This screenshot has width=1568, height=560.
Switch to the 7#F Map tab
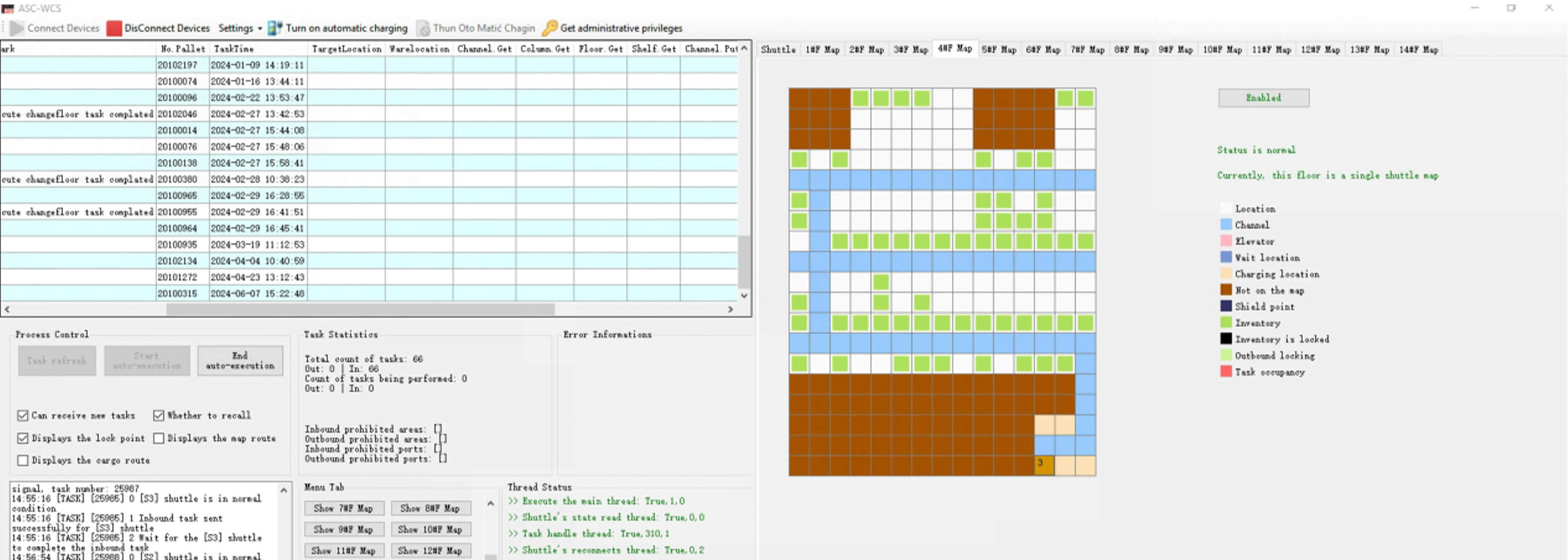tap(1087, 49)
